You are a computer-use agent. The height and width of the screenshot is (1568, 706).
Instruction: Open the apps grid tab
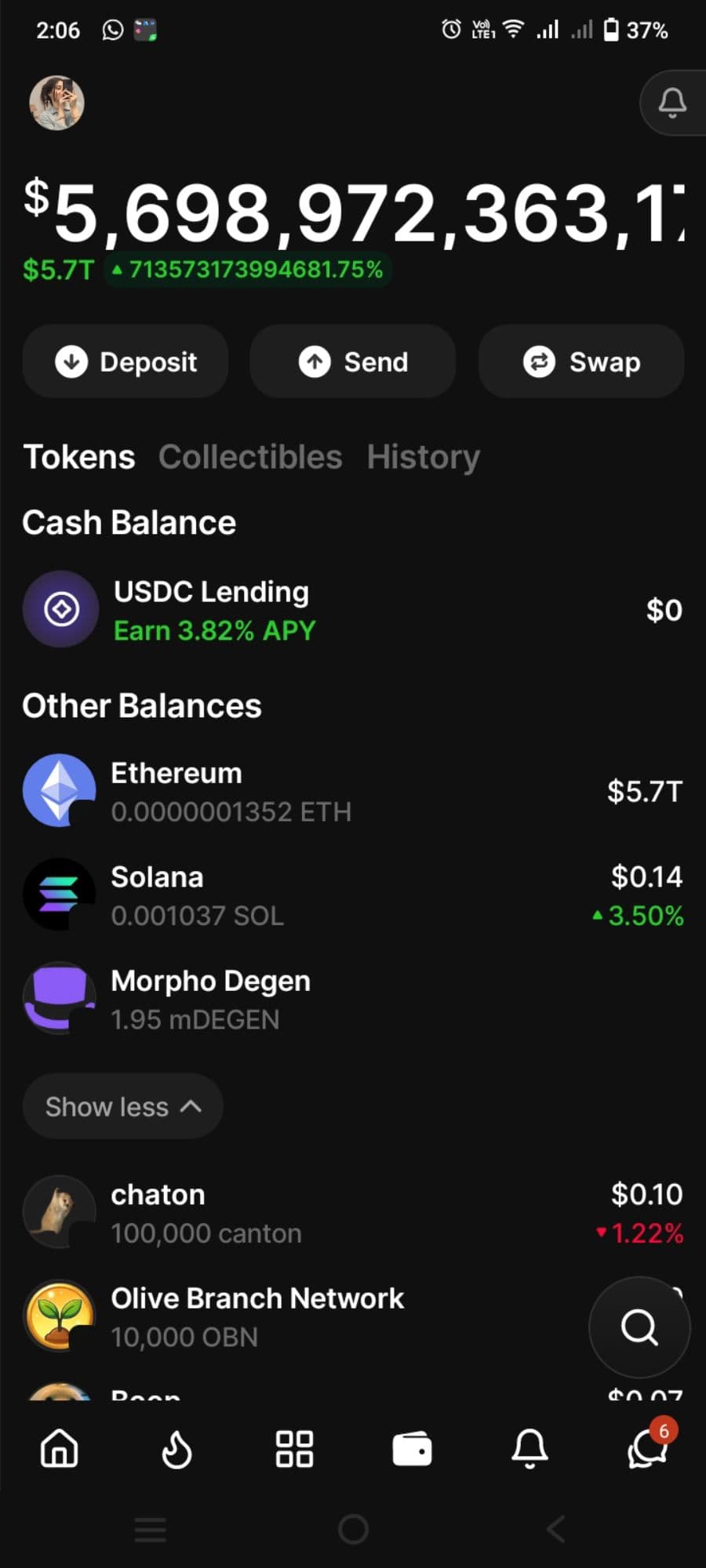click(x=294, y=1448)
